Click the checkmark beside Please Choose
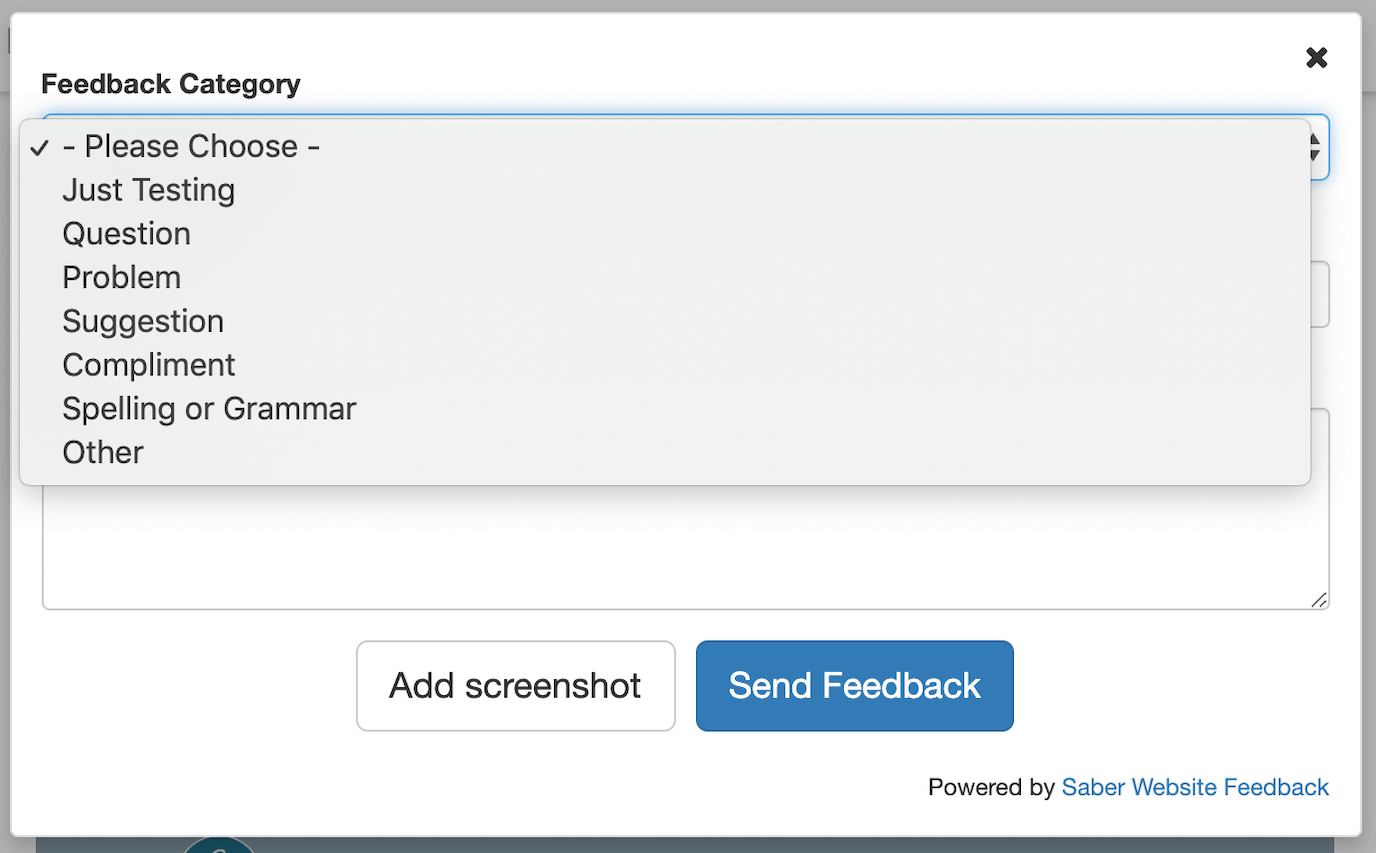 [39, 147]
